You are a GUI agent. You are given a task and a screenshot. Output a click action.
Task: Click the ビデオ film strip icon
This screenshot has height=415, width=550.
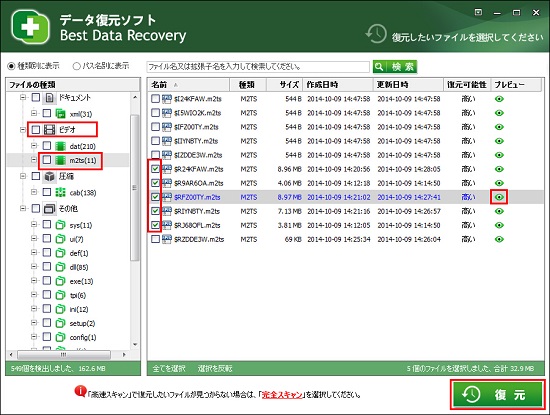click(49, 129)
